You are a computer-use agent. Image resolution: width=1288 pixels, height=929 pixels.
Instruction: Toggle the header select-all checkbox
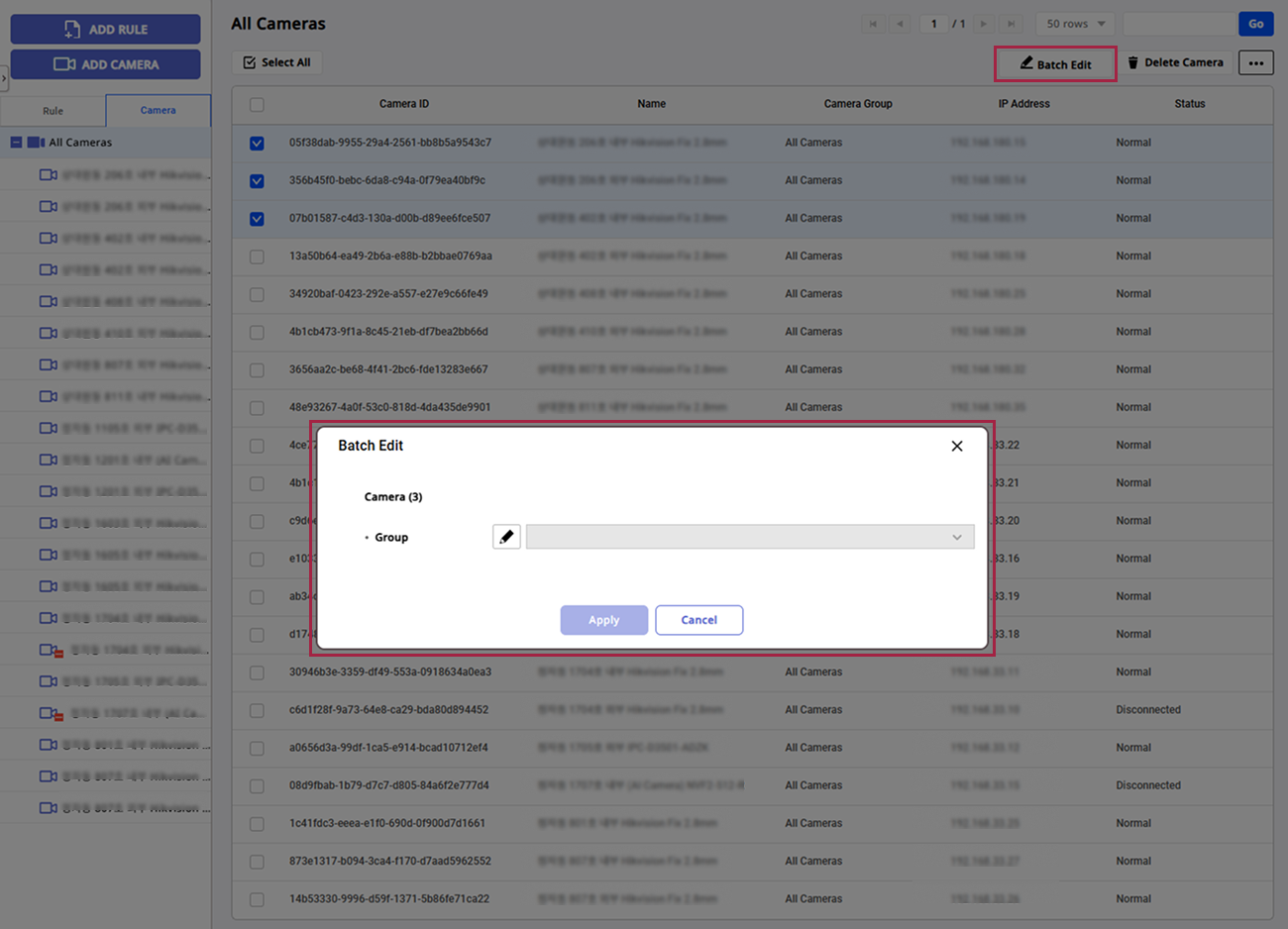click(257, 104)
